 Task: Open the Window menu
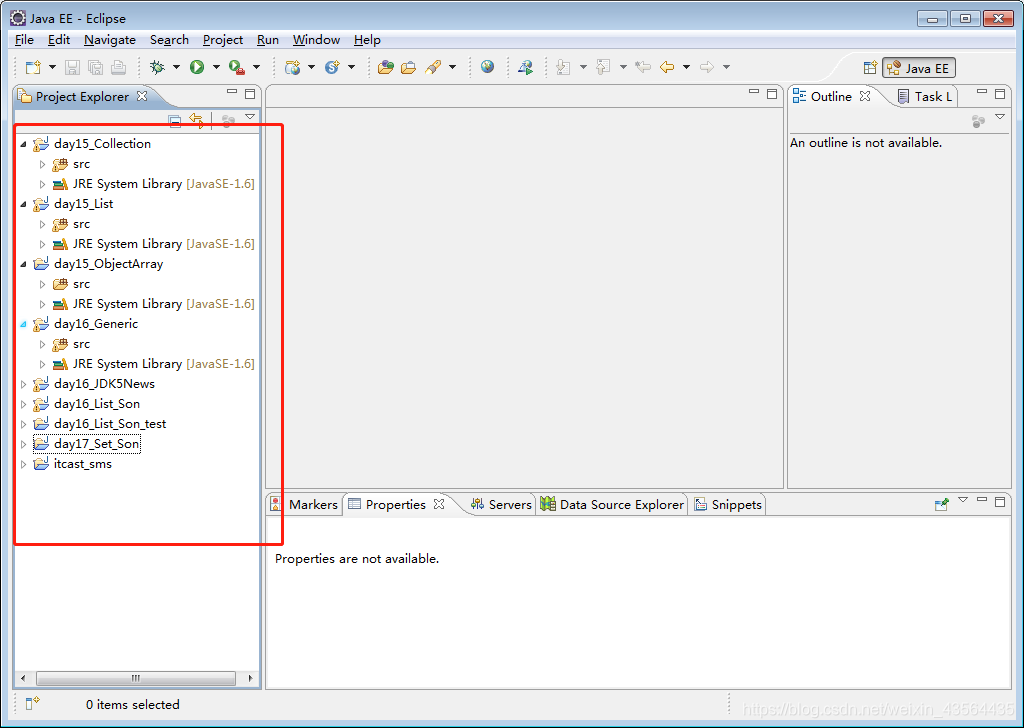pyautogui.click(x=316, y=40)
